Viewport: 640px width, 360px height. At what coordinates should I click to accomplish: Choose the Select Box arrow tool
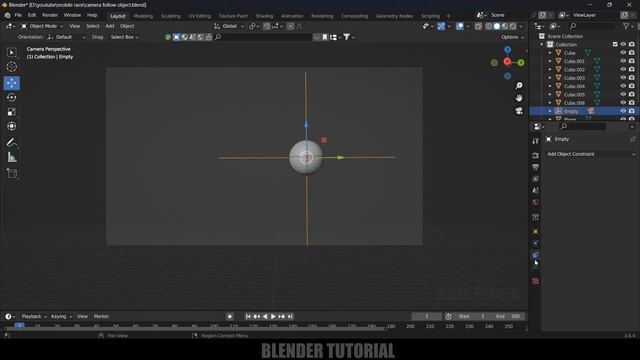pyautogui.click(x=11, y=53)
